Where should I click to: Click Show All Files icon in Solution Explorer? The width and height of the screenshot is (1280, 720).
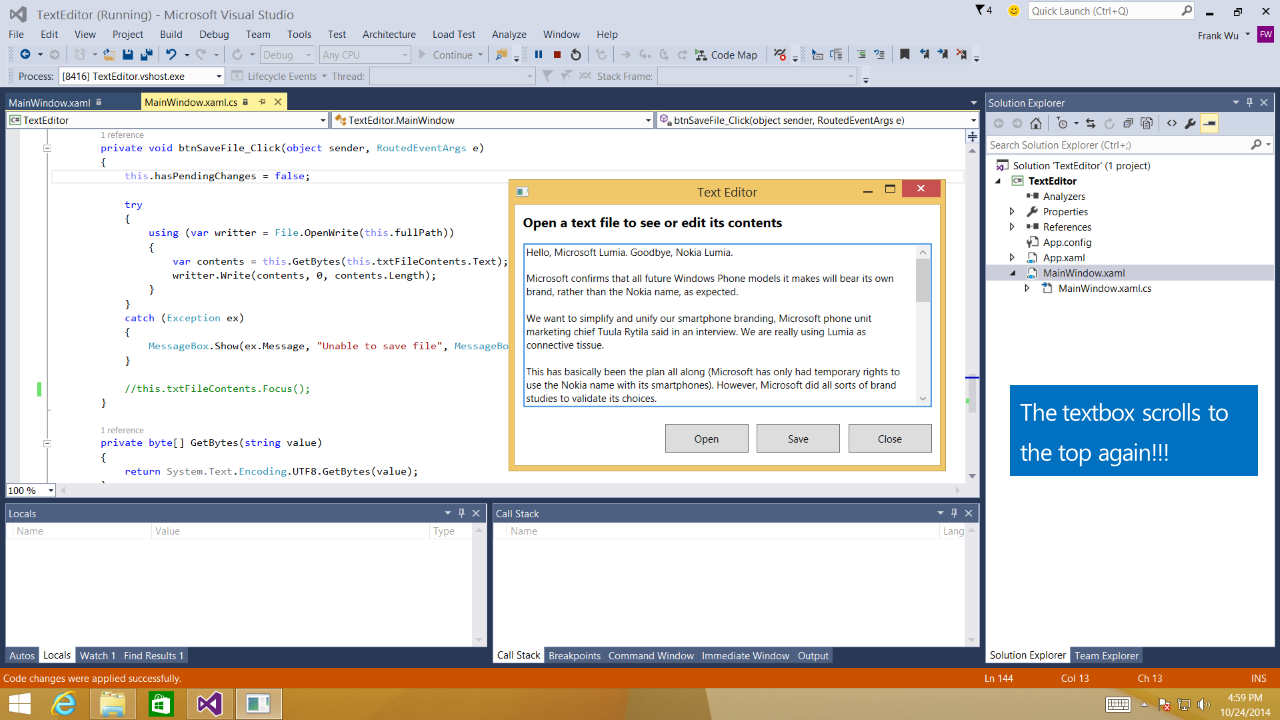point(1146,124)
